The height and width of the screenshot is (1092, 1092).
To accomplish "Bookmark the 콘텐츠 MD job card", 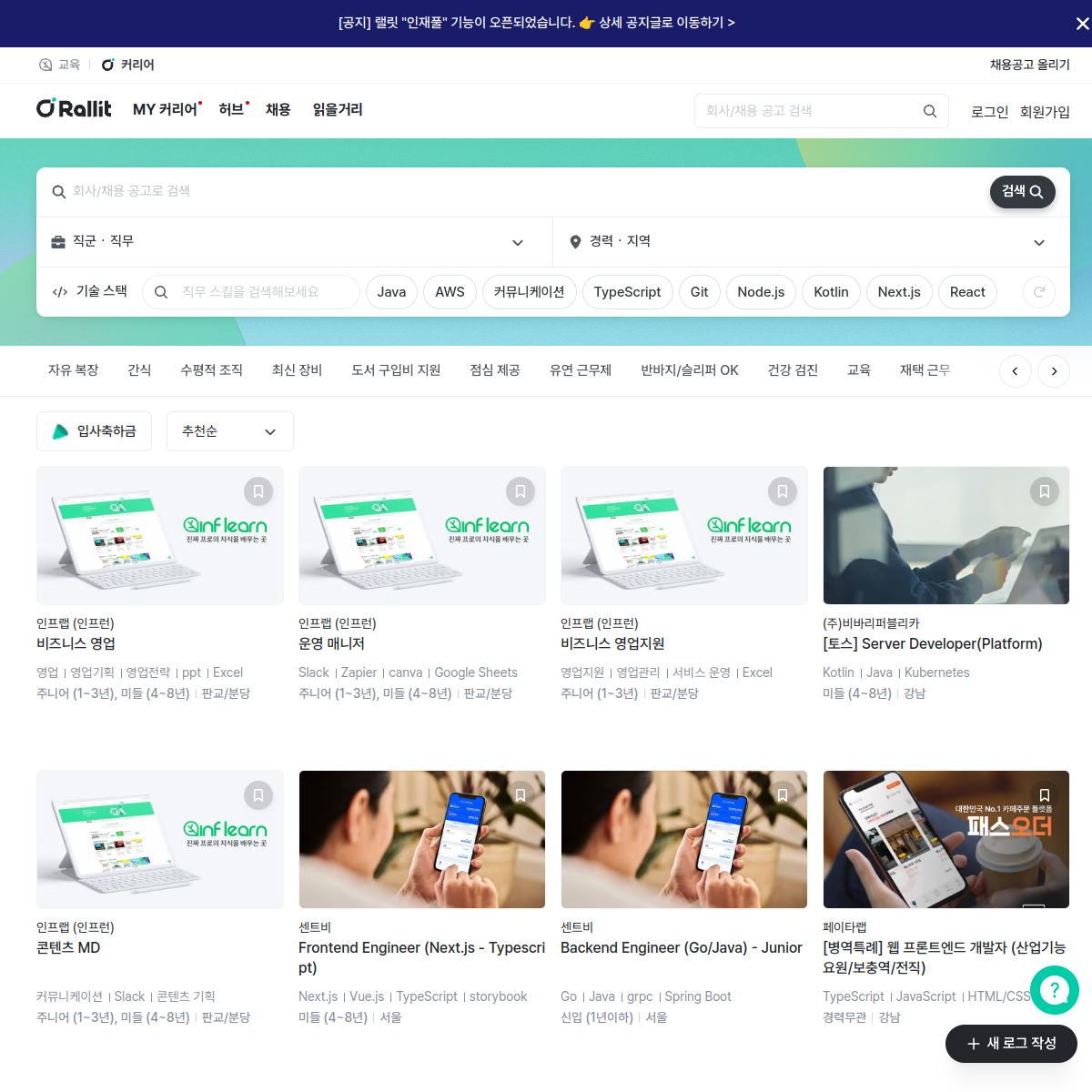I will coord(258,795).
